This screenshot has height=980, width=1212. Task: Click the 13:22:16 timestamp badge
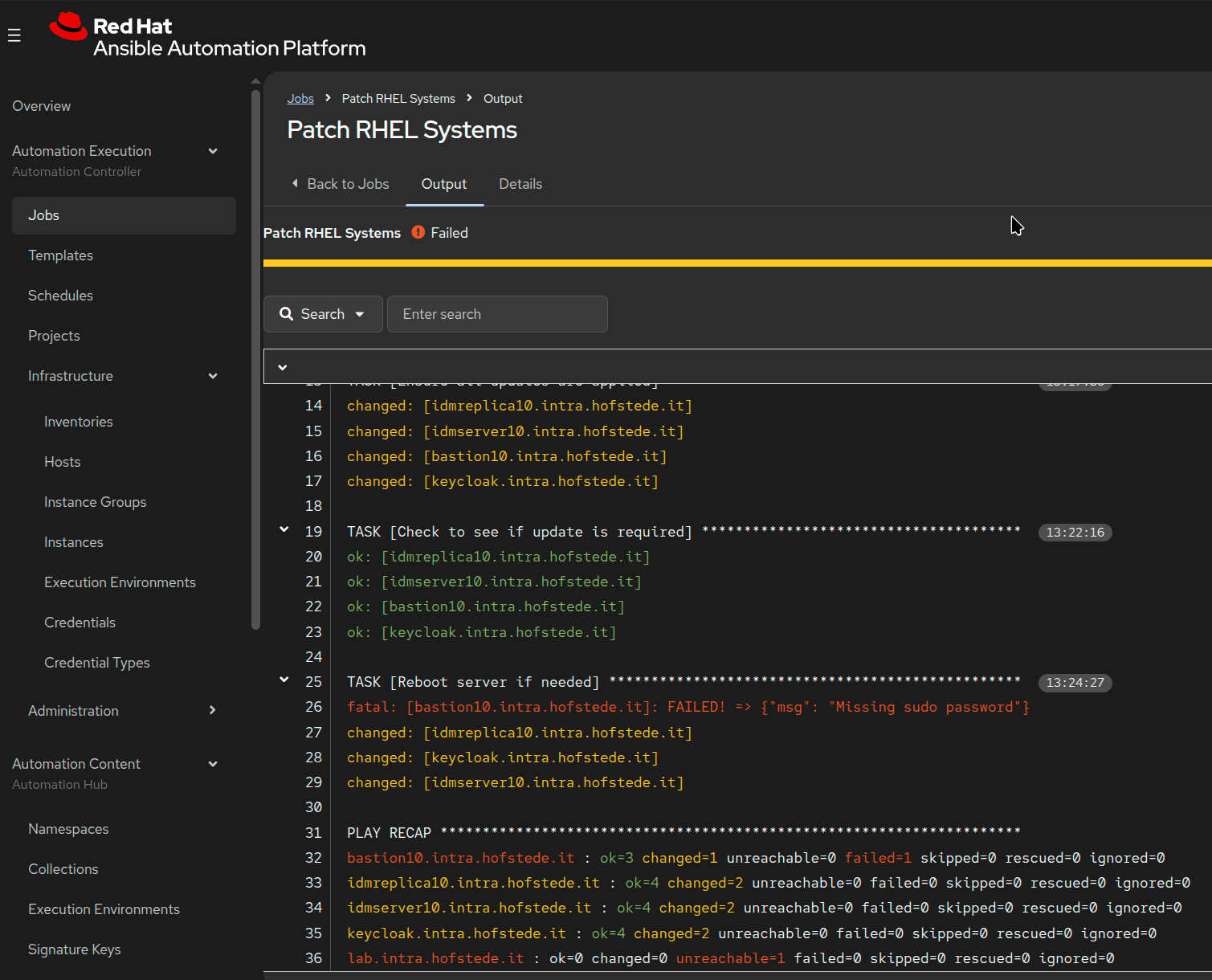1075,533
